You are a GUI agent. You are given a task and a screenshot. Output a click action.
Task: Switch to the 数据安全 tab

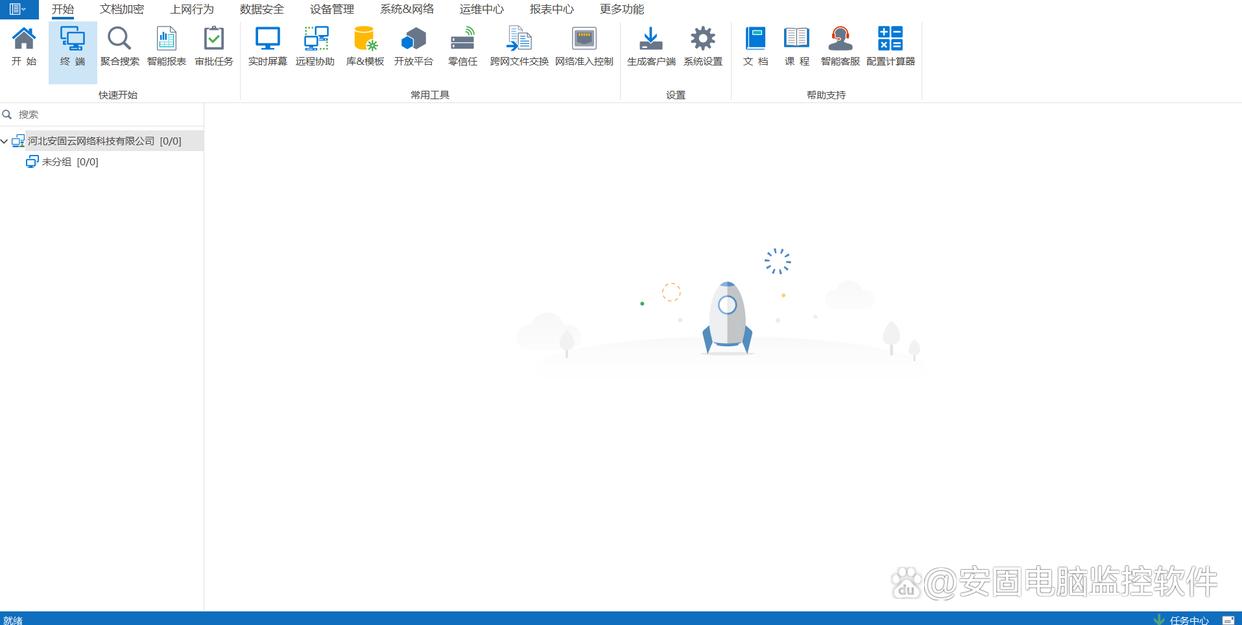coord(262,9)
